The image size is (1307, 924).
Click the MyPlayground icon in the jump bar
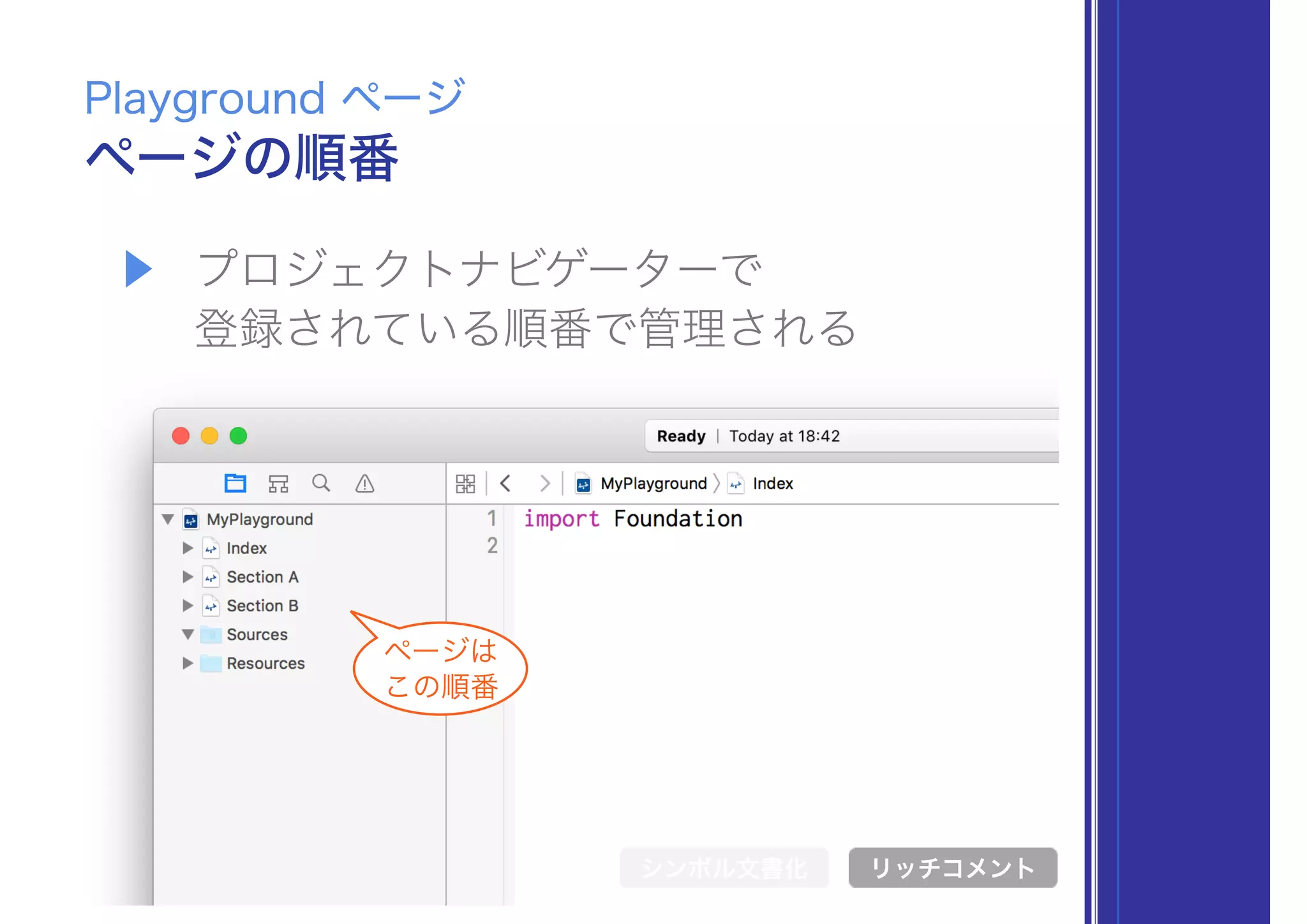click(583, 484)
